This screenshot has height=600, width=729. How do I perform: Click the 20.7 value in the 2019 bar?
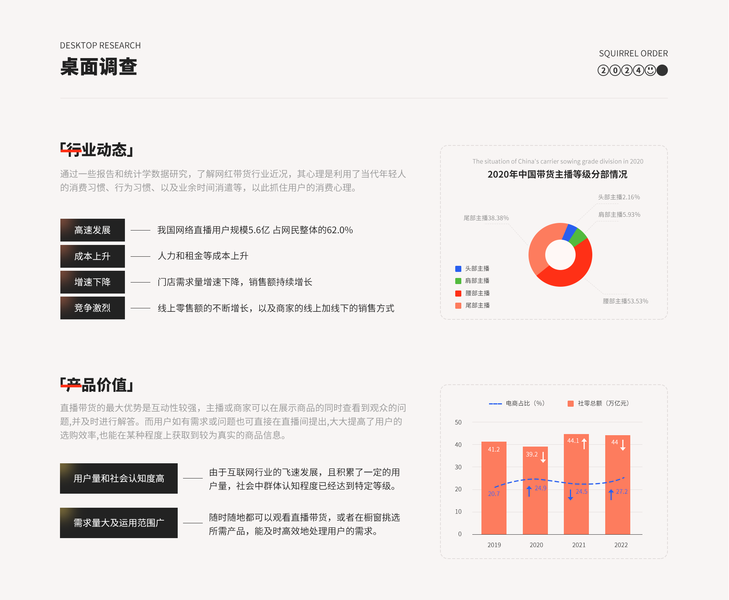pyautogui.click(x=494, y=494)
